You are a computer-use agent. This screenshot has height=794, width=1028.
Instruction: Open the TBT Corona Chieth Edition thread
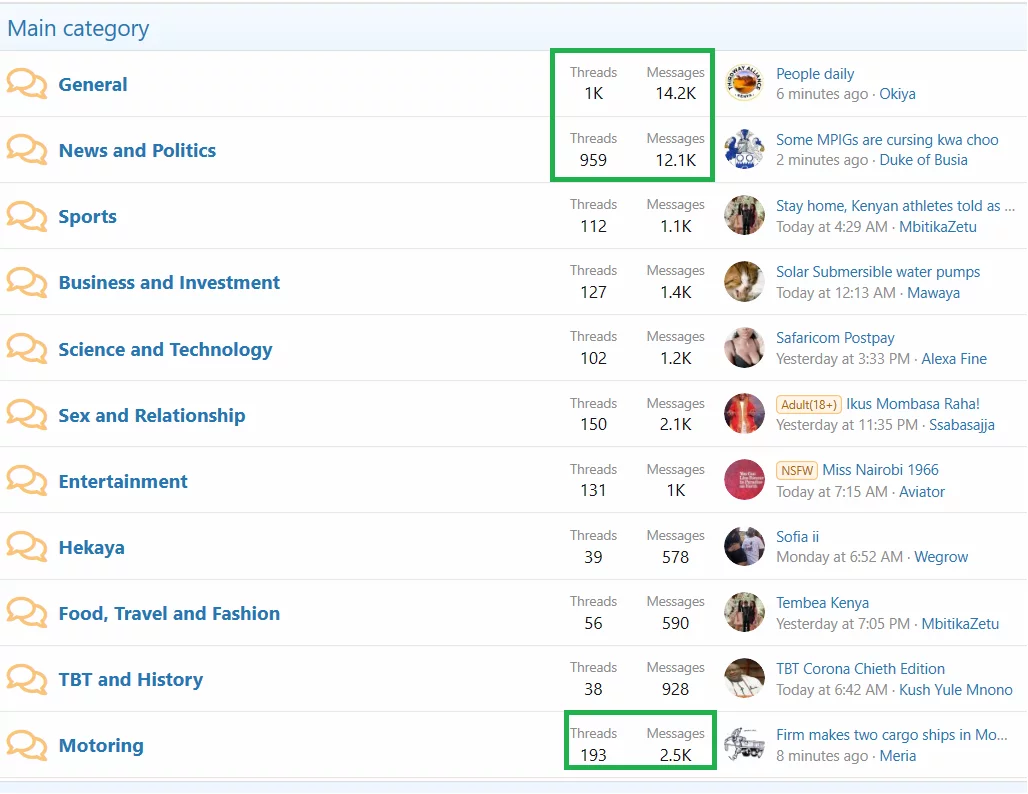pos(860,669)
